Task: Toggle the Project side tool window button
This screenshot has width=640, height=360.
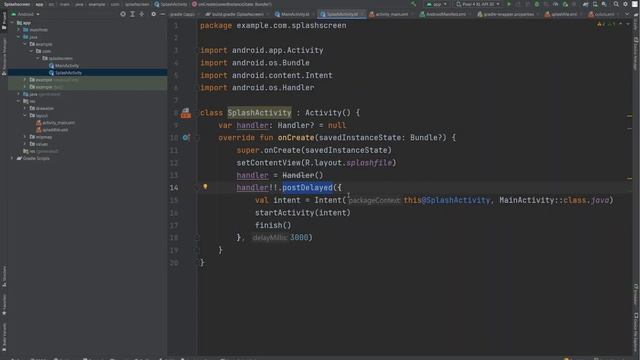Action: pos(4,20)
